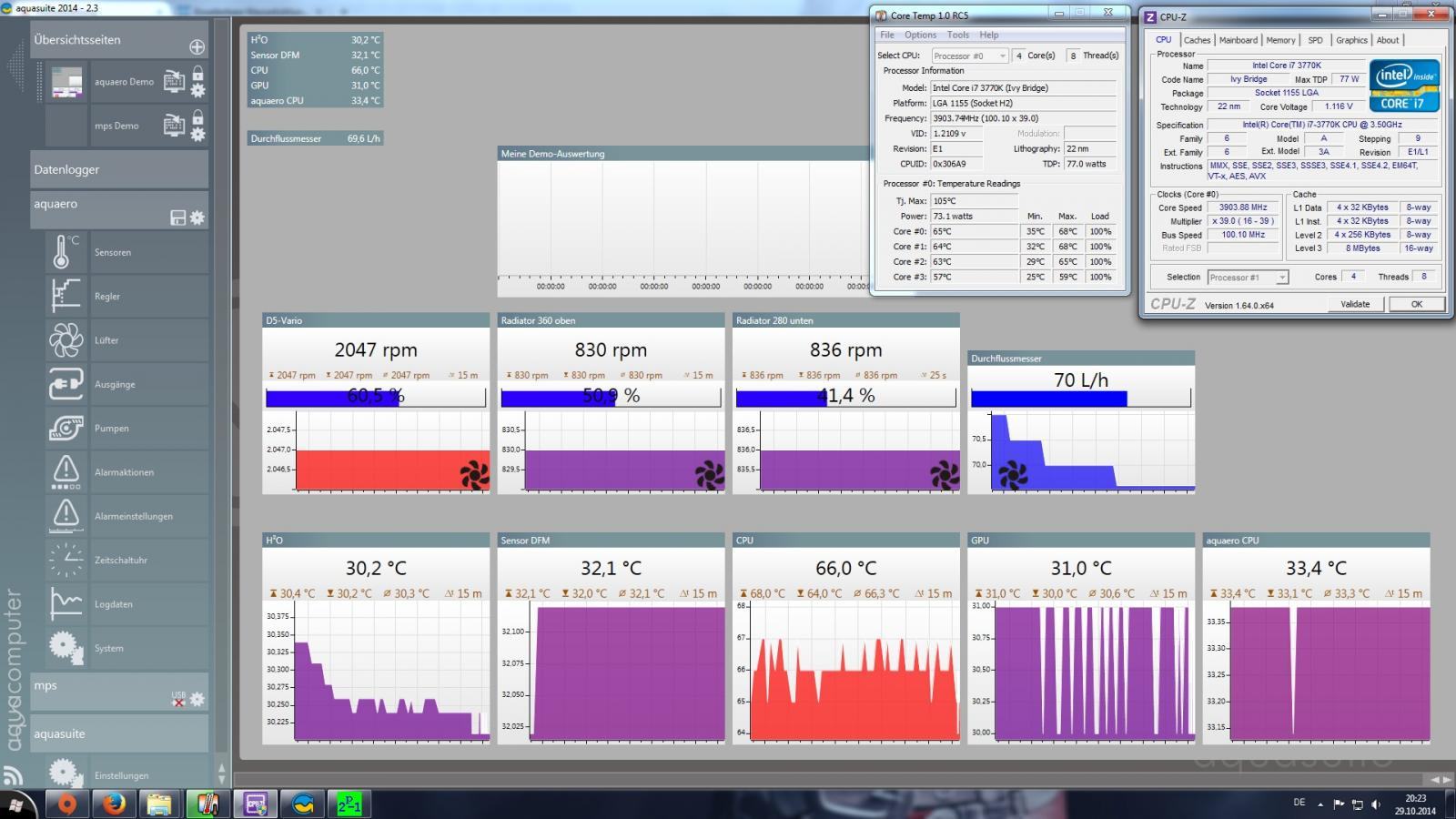Switch to the Graphics tab in CPU-Z

coord(1351,40)
